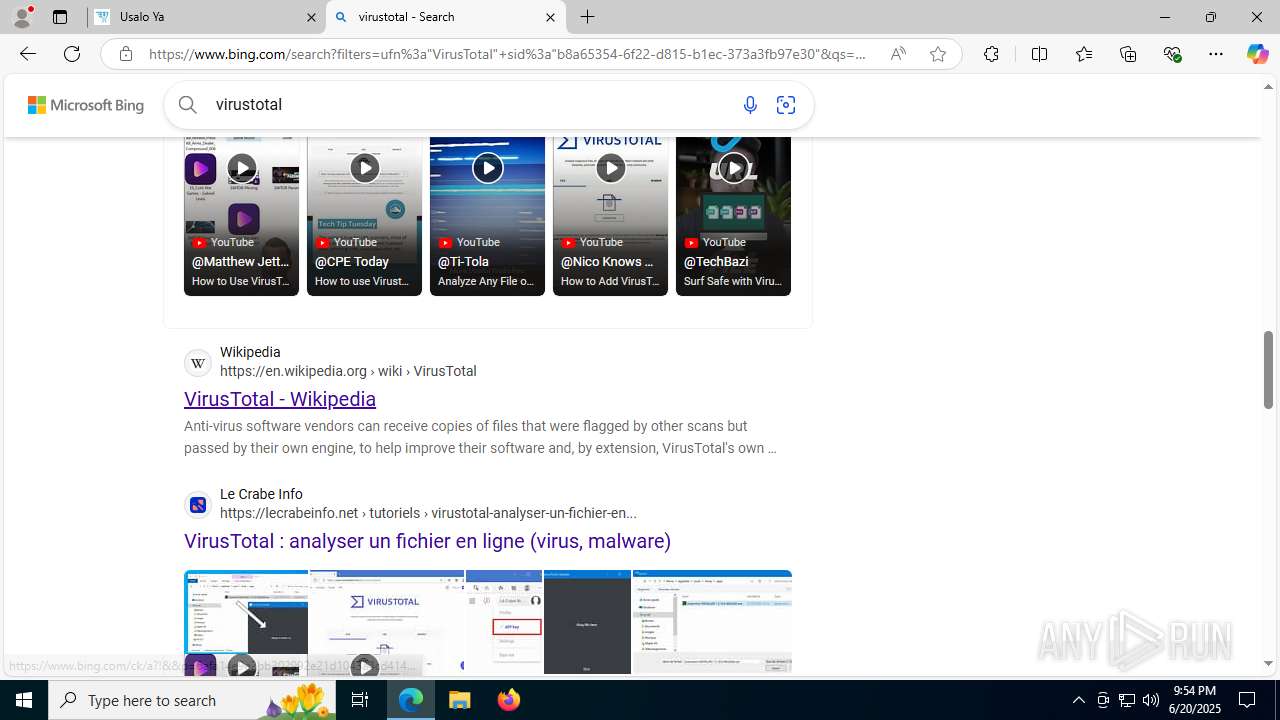Viewport: 1280px width, 720px height.
Task: Open the API key red-box thumbnail
Action: (x=504, y=622)
